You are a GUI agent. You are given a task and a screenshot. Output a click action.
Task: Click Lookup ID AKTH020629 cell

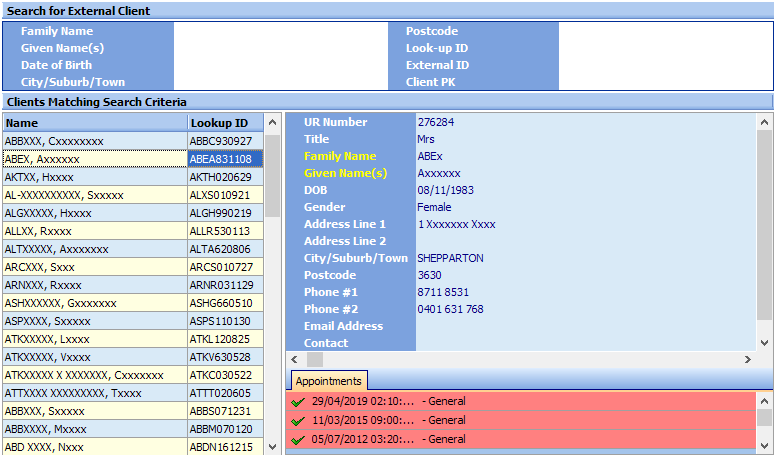click(225, 177)
